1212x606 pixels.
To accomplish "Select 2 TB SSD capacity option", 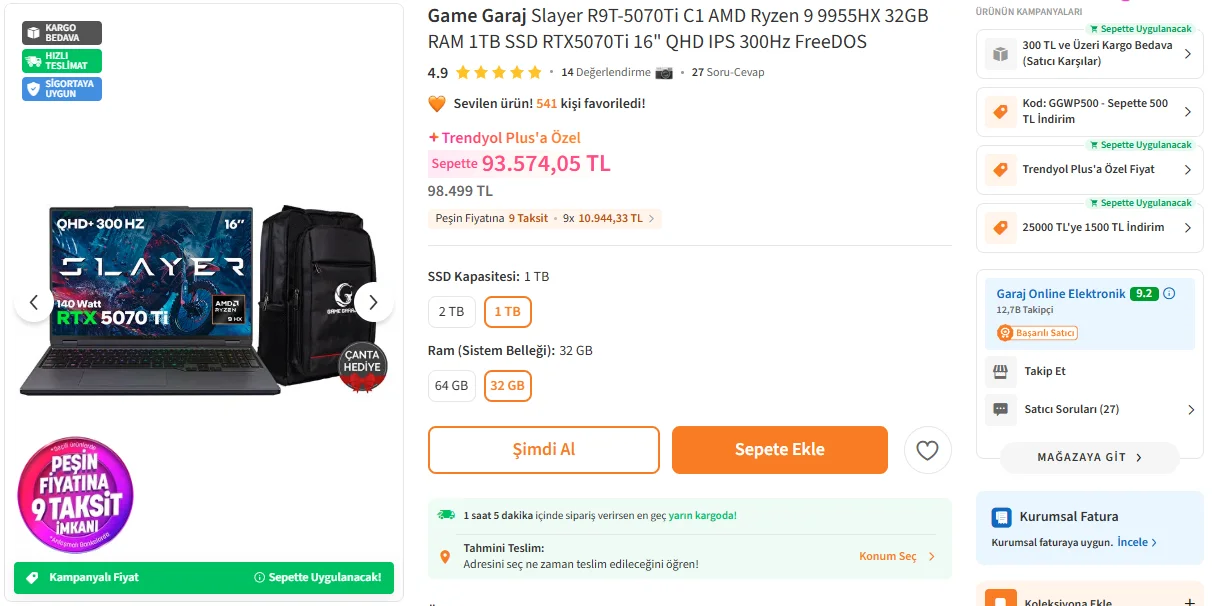I will [x=451, y=312].
